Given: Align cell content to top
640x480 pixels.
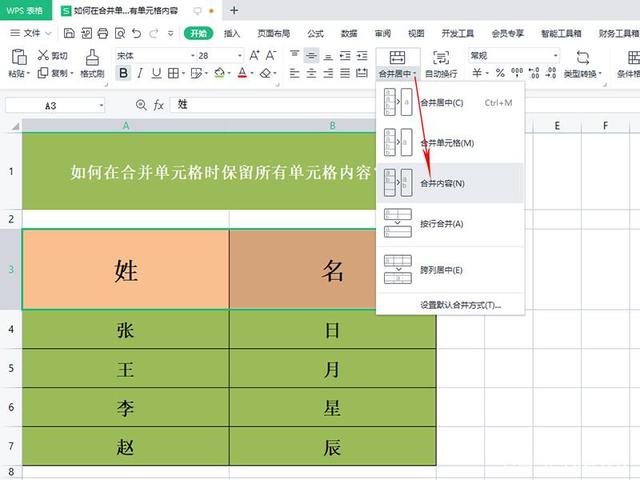Looking at the screenshot, I should click(x=294, y=55).
